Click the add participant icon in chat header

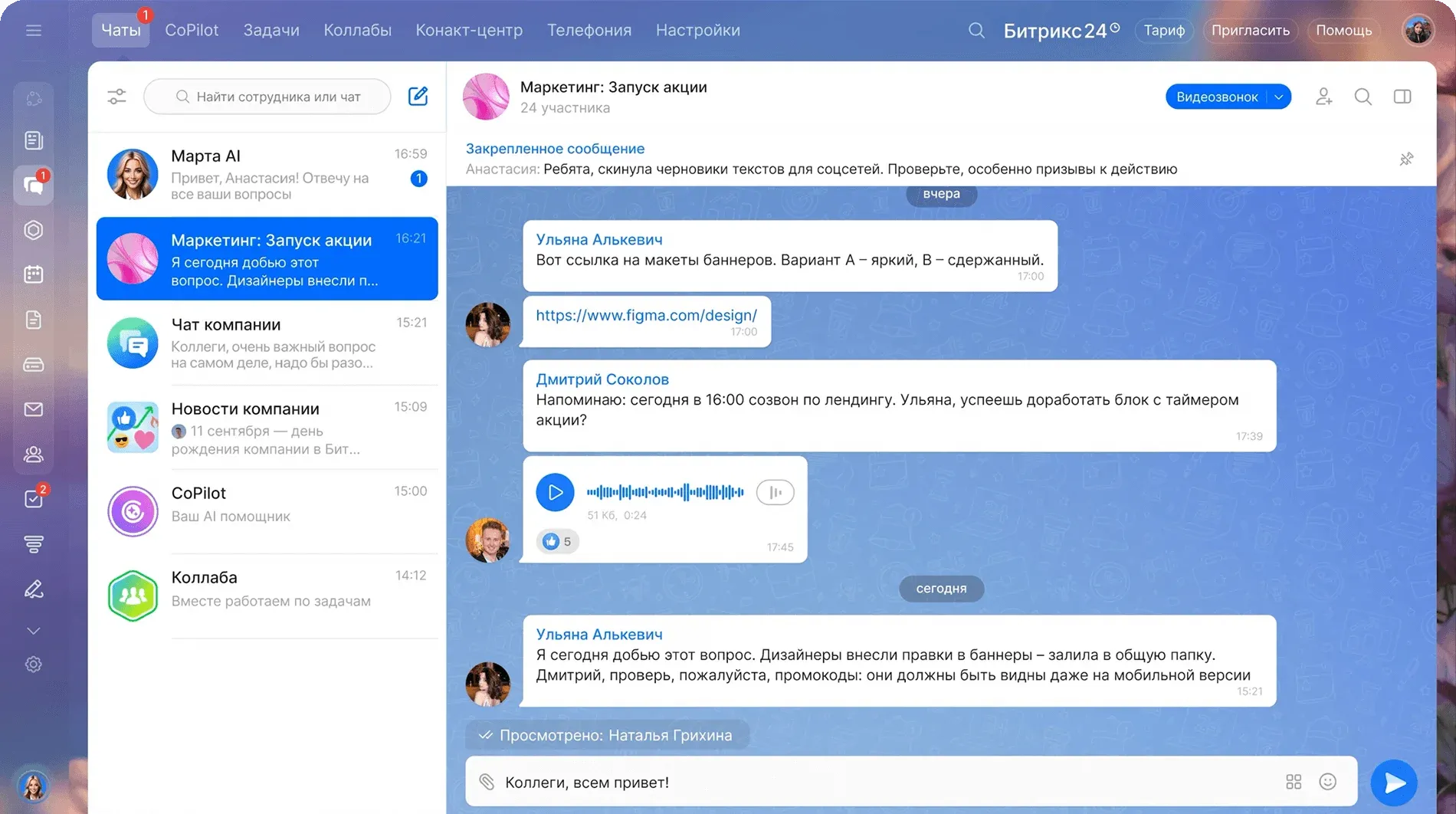[1323, 97]
